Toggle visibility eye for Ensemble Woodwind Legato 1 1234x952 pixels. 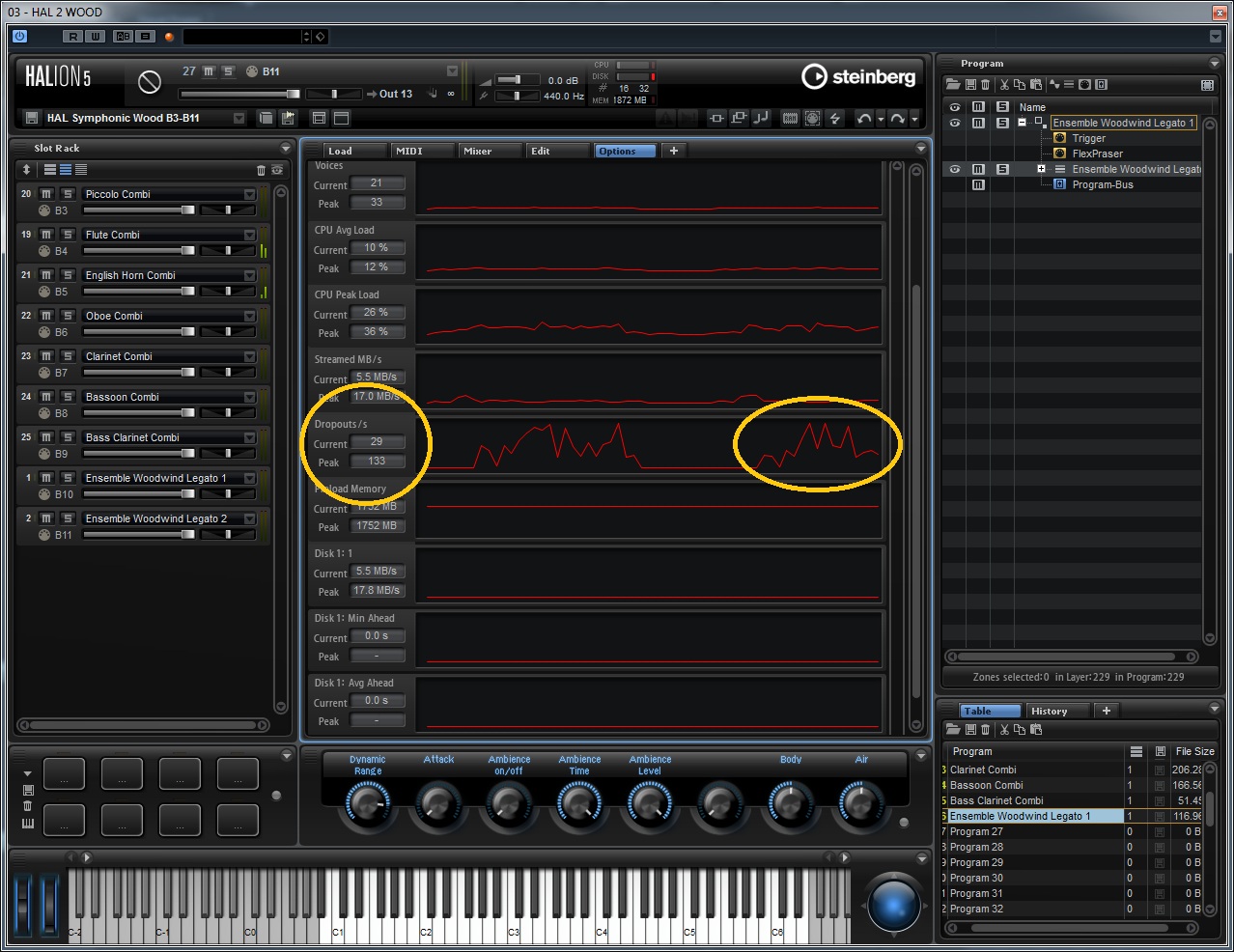tap(955, 123)
